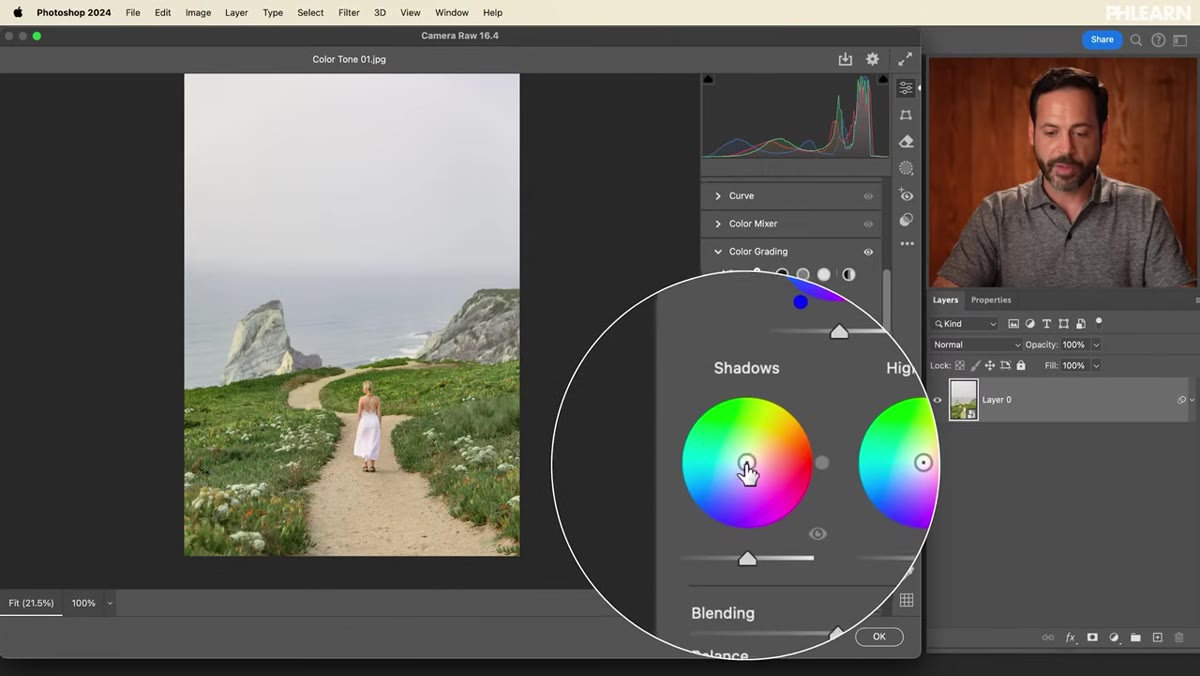Open the Window menu

click(x=452, y=13)
